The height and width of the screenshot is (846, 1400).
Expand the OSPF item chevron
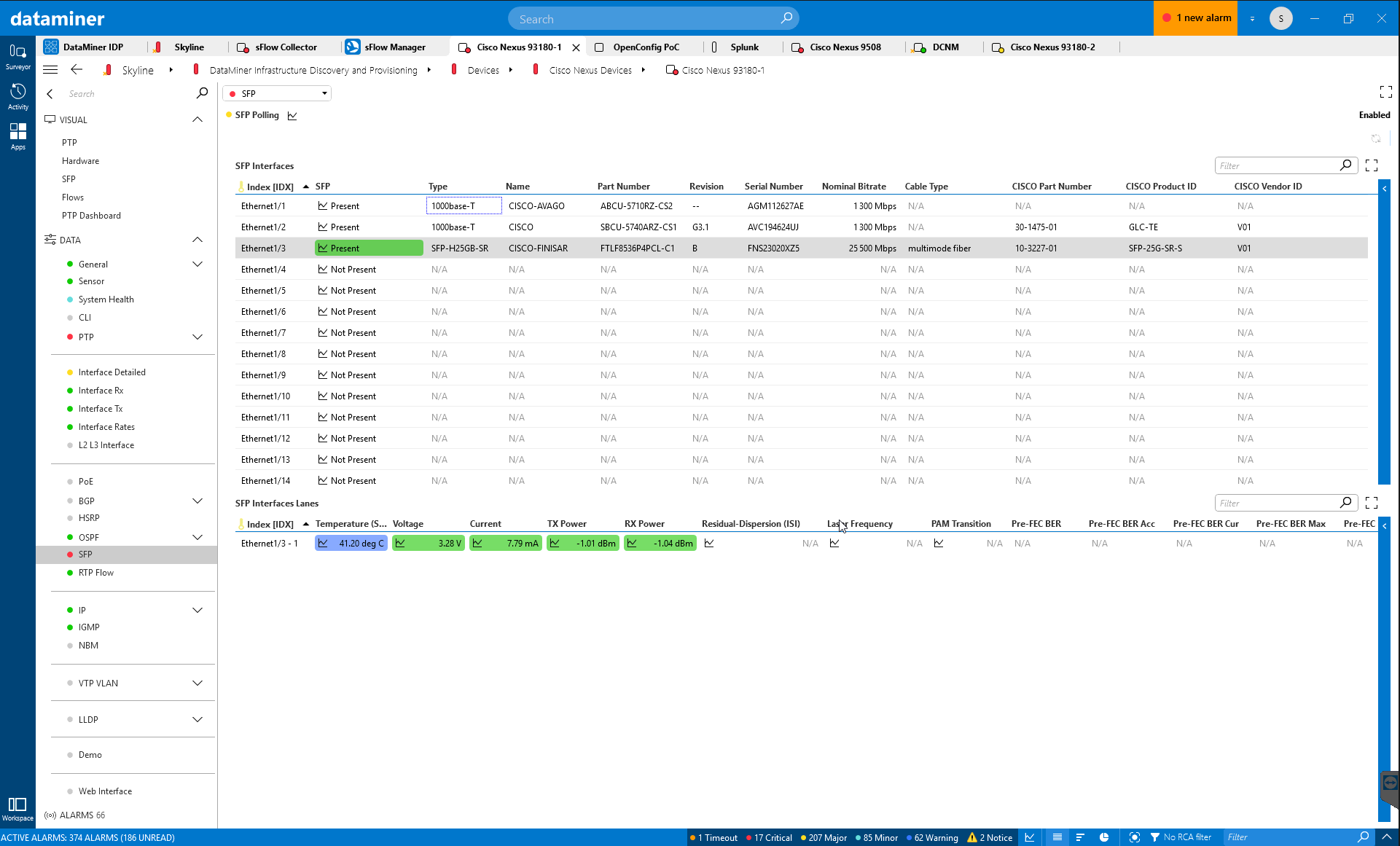[x=198, y=537]
